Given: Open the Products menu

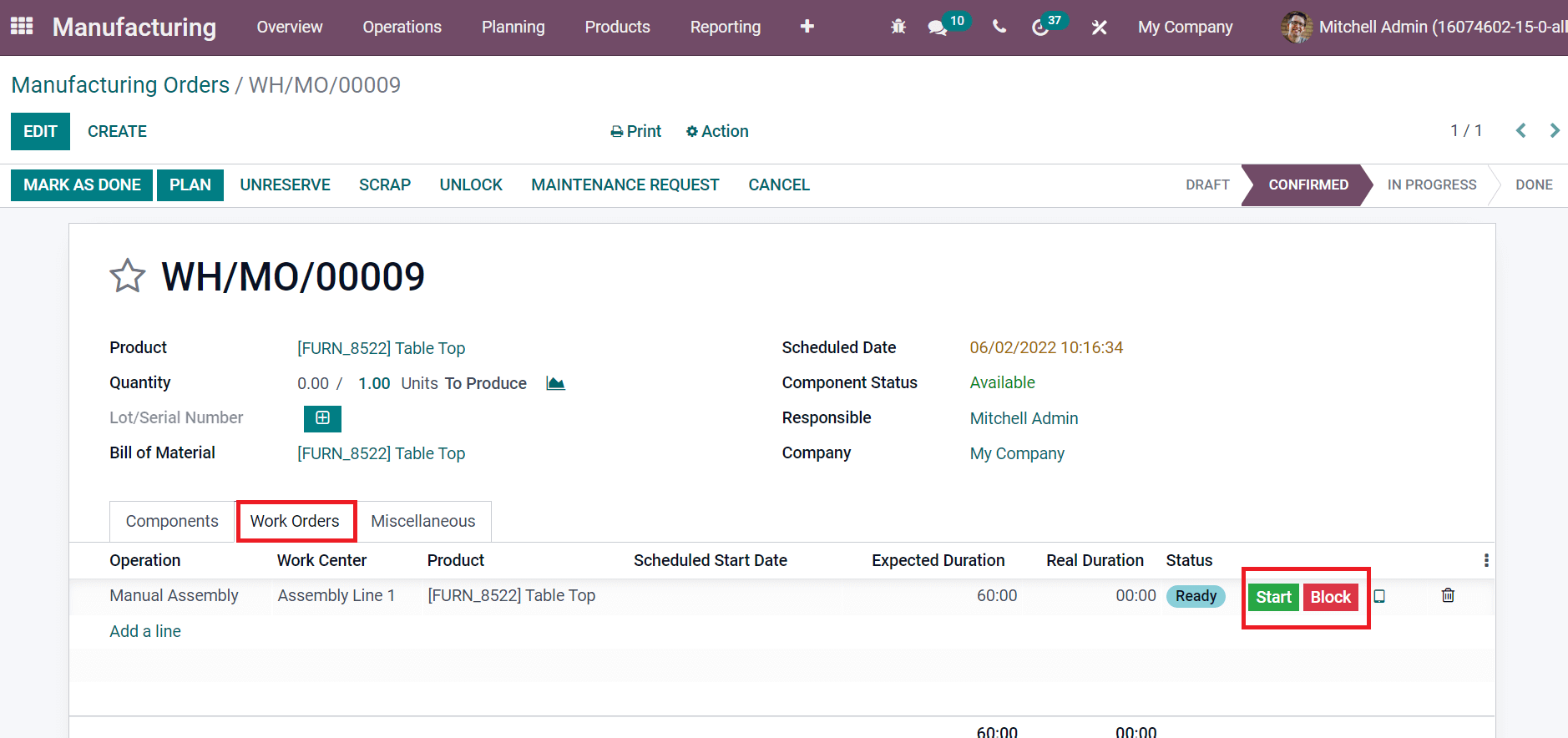Looking at the screenshot, I should point(618,27).
